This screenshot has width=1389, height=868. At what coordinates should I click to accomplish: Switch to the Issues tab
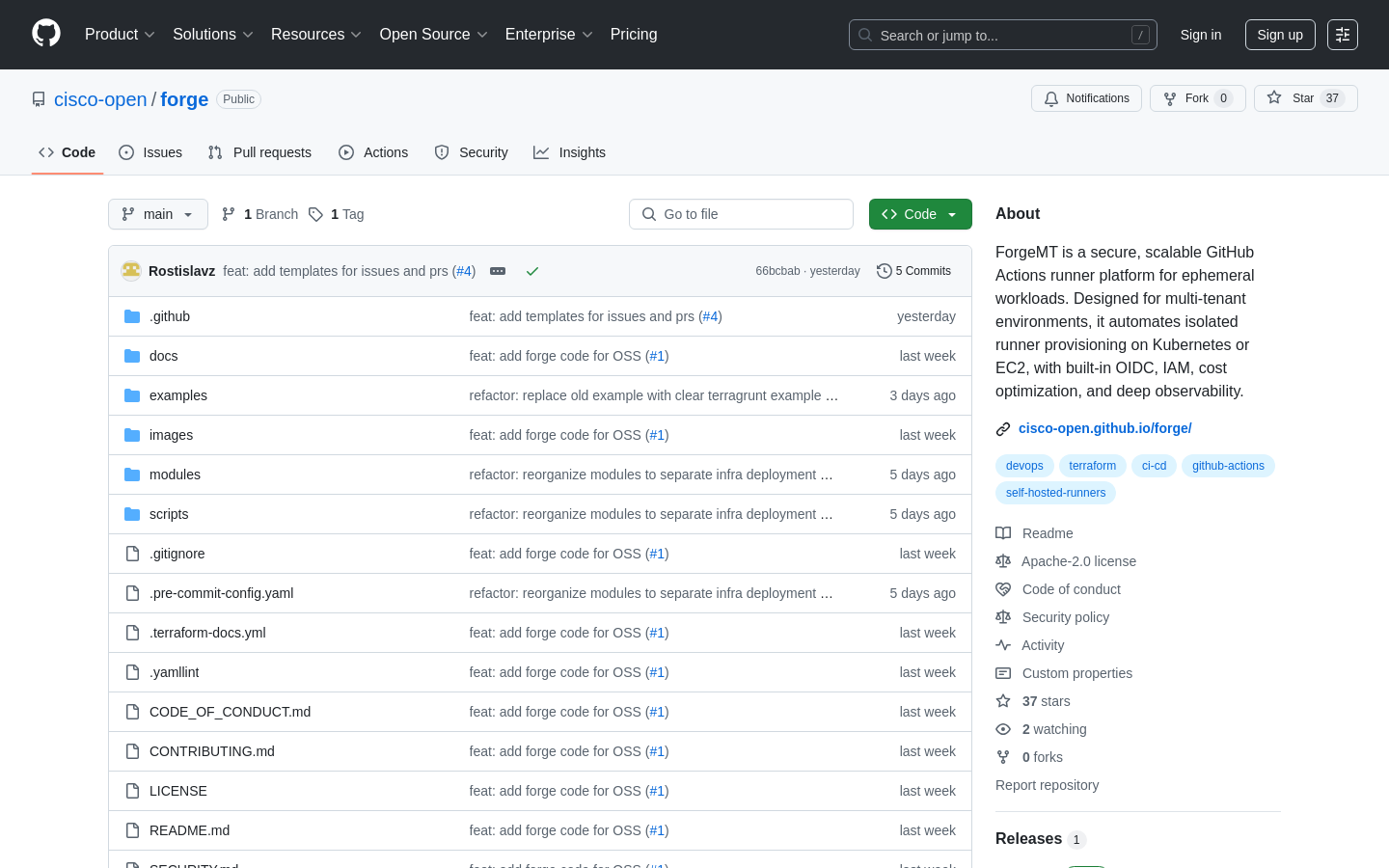(x=150, y=152)
